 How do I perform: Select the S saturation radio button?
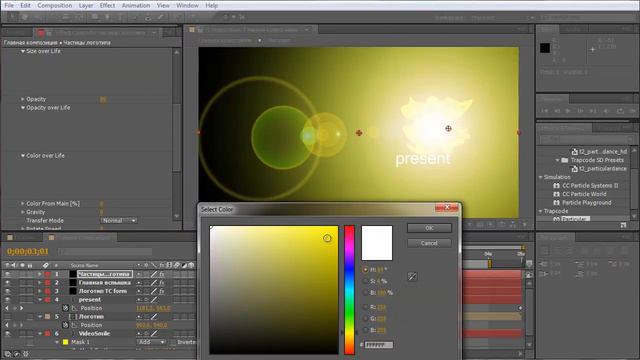(x=365, y=281)
